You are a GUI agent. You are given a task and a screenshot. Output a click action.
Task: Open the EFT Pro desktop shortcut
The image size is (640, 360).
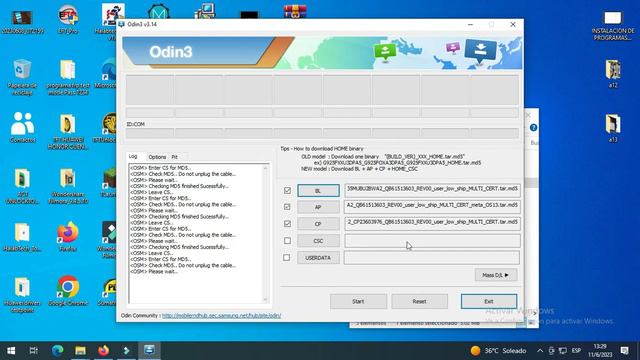click(x=68, y=20)
